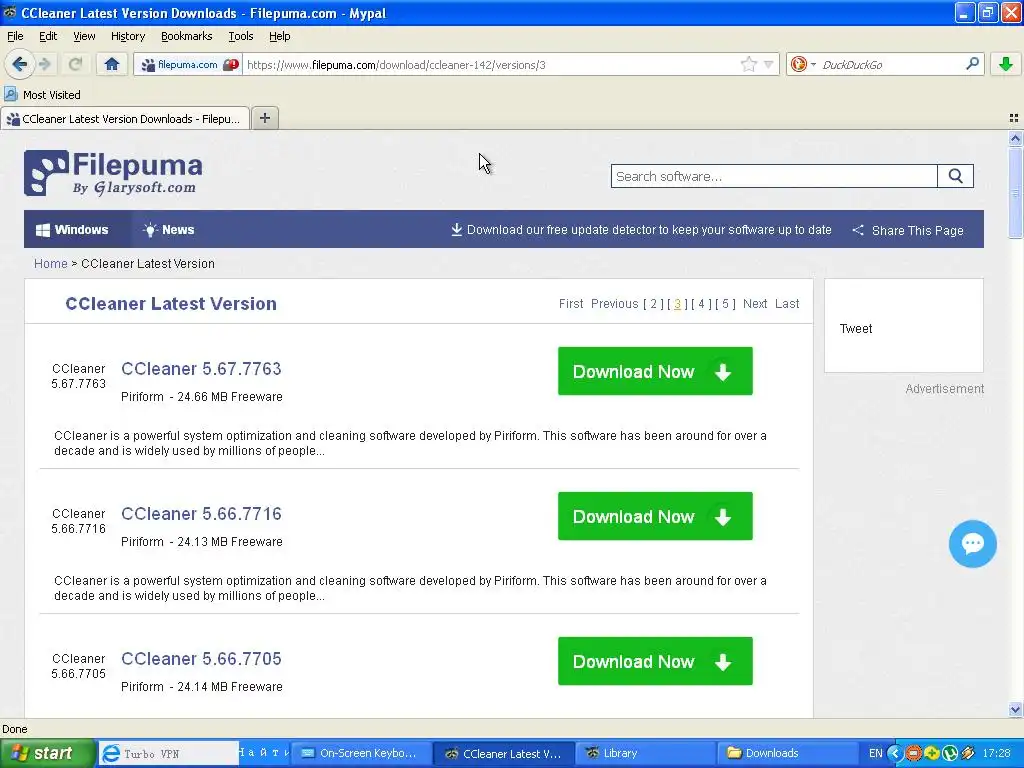
Task: Switch to On-Screen Keyboard taskbar item
Action: pyautogui.click(x=360, y=754)
